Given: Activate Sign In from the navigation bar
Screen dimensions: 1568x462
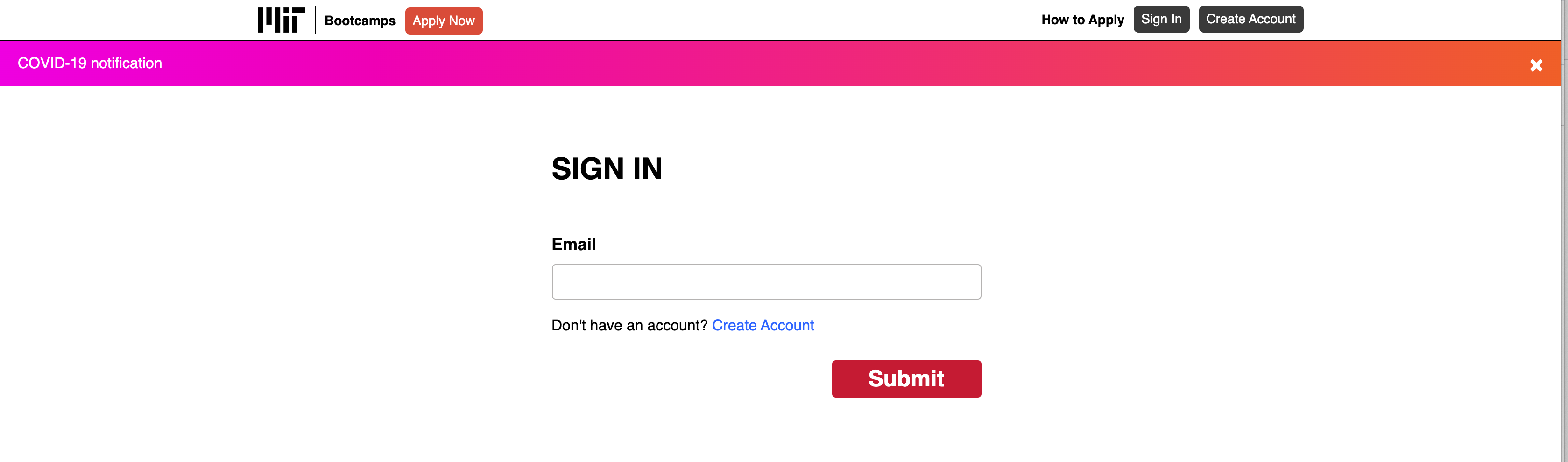Looking at the screenshot, I should point(1161,19).
